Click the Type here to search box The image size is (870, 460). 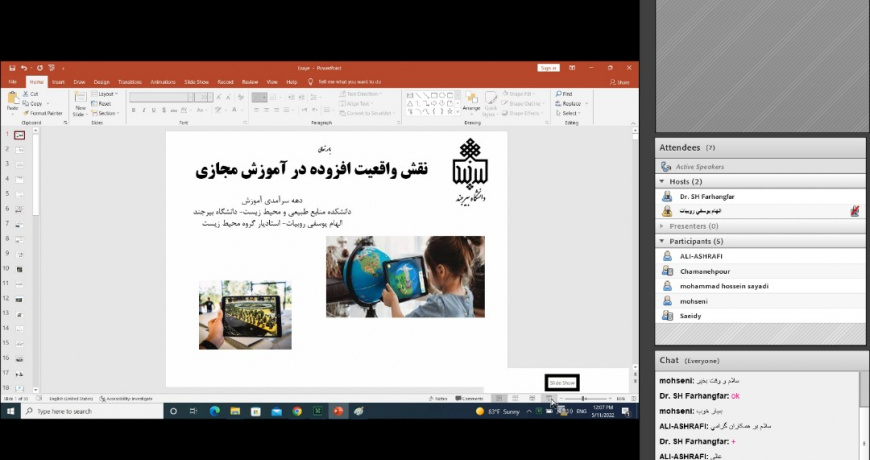(x=92, y=411)
